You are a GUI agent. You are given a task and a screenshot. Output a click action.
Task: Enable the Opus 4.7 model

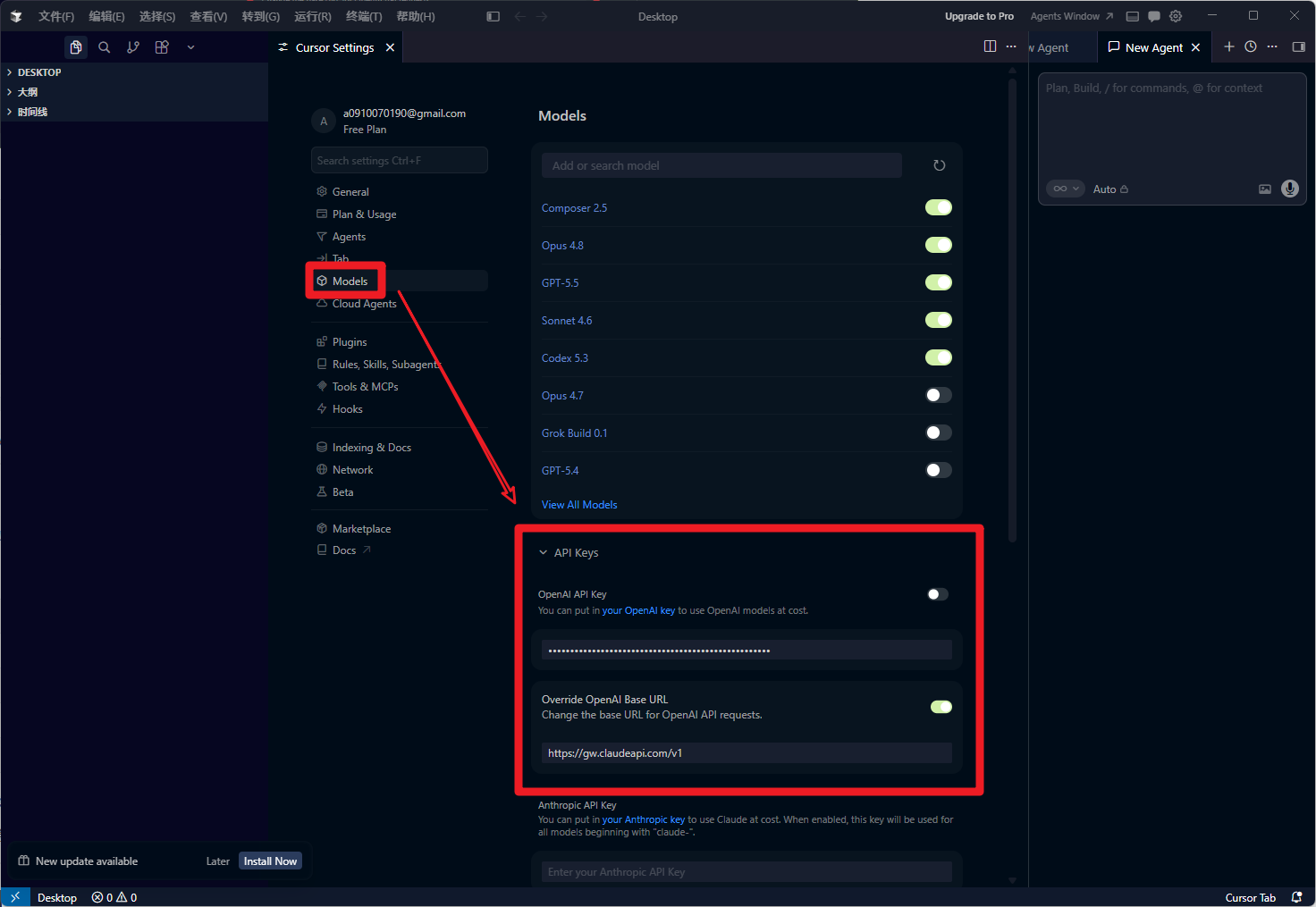[939, 395]
